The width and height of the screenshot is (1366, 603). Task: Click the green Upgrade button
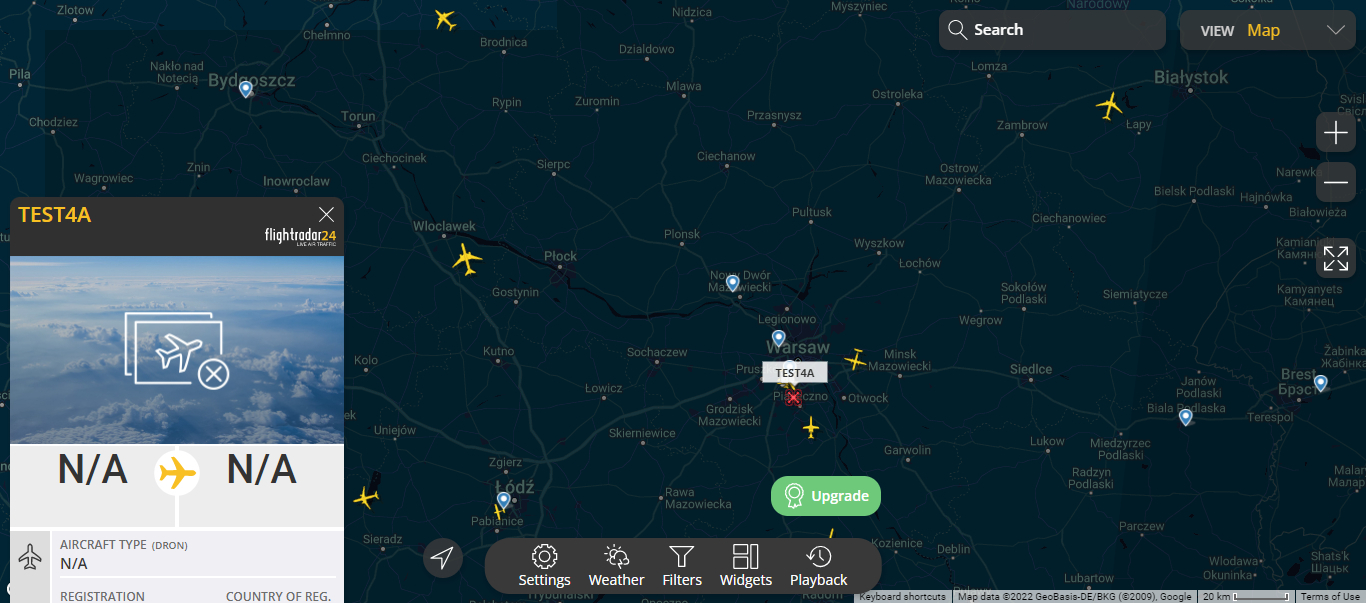(x=826, y=496)
